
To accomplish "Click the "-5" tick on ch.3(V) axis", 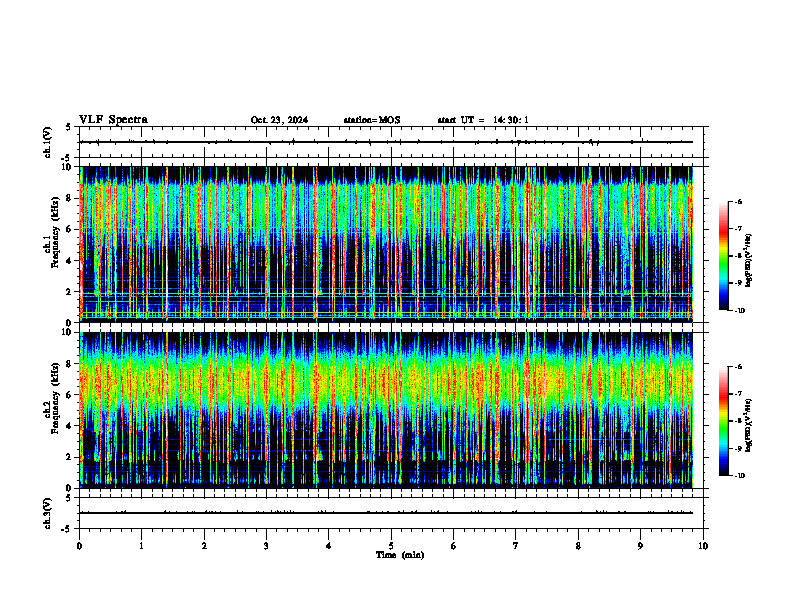I will pyautogui.click(x=67, y=529).
